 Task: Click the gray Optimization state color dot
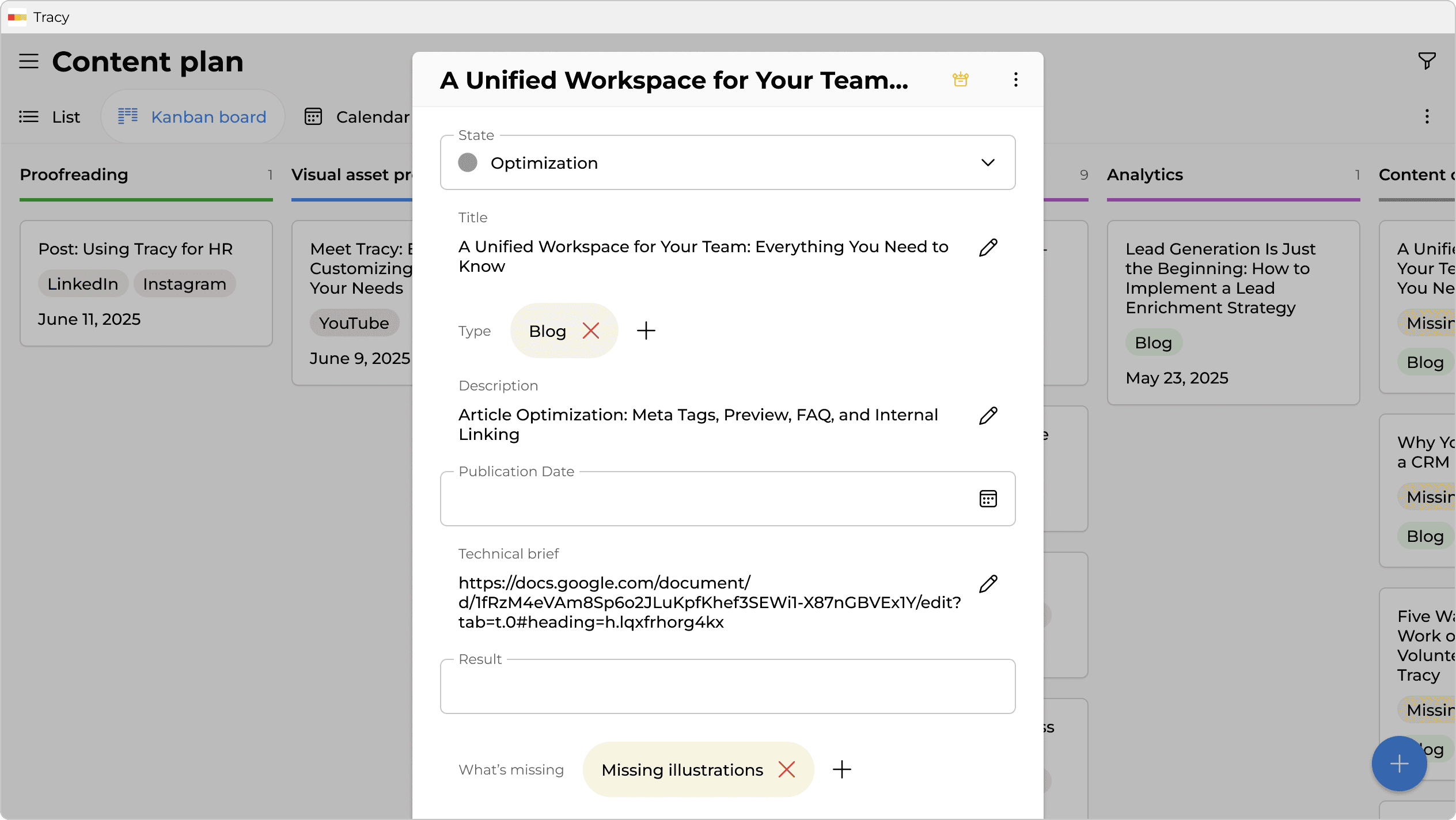coord(468,163)
